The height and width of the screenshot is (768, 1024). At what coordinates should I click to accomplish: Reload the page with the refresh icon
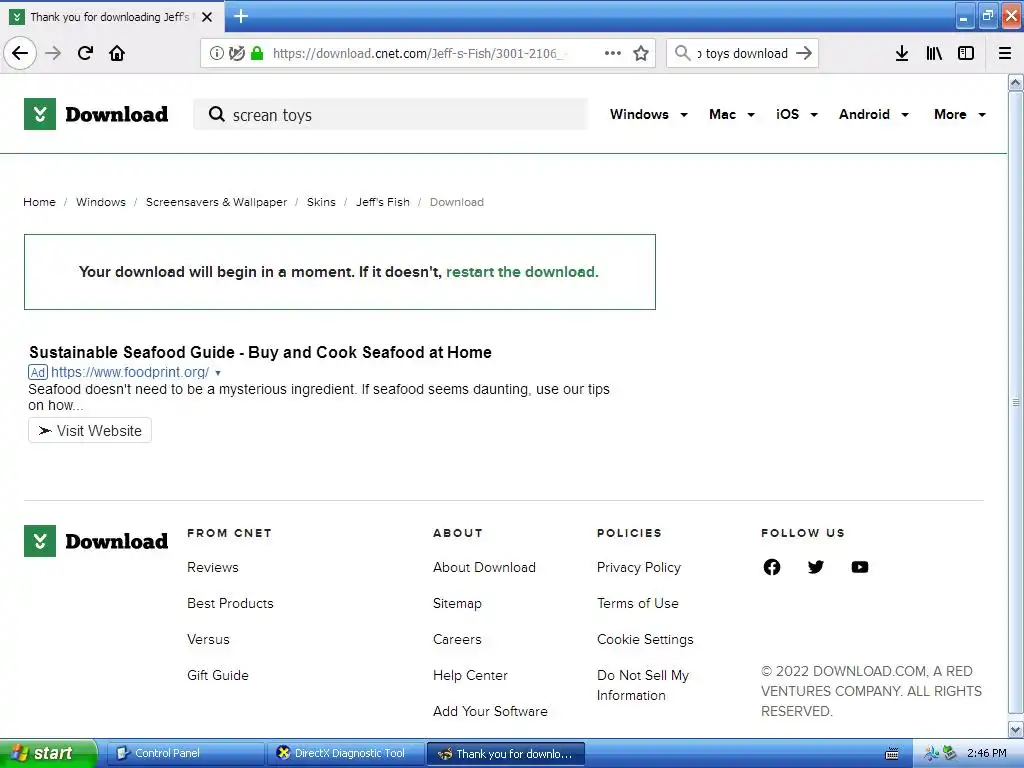coord(85,53)
